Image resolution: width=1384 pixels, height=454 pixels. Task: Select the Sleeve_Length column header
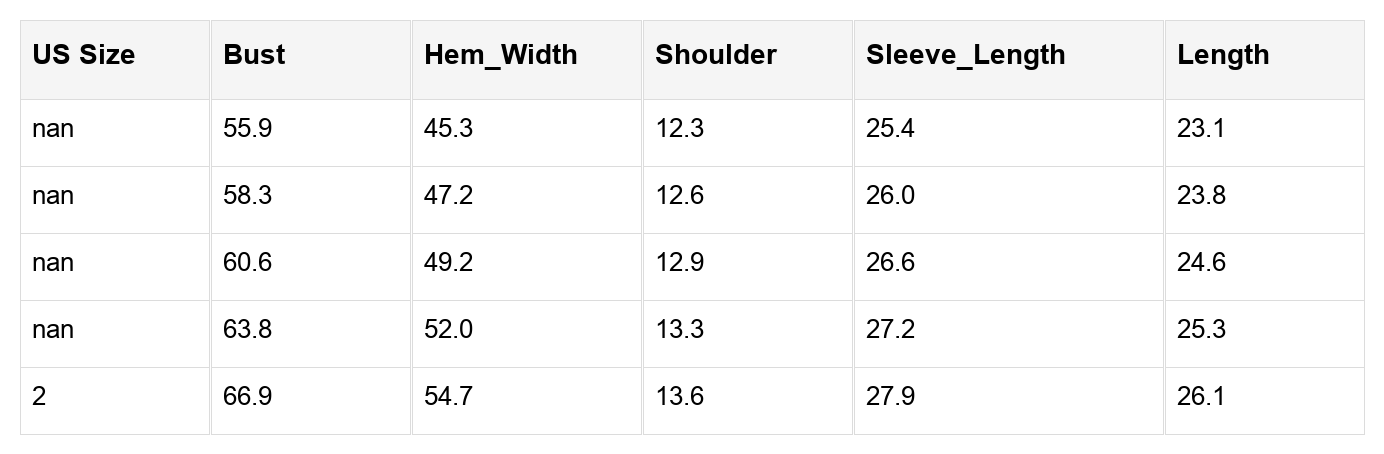tap(965, 55)
